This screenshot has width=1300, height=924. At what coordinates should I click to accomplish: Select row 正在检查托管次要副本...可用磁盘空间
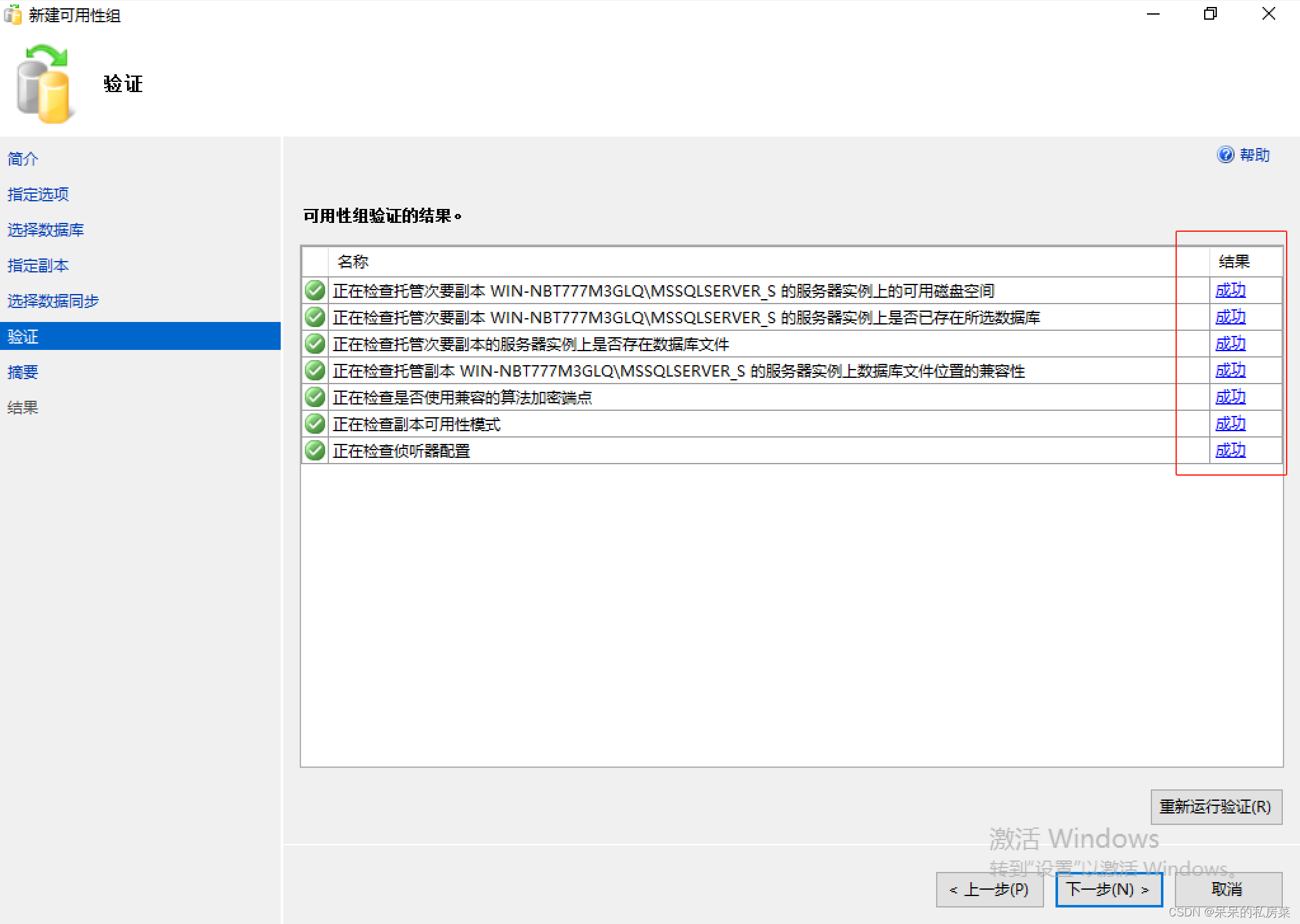[x=792, y=291]
